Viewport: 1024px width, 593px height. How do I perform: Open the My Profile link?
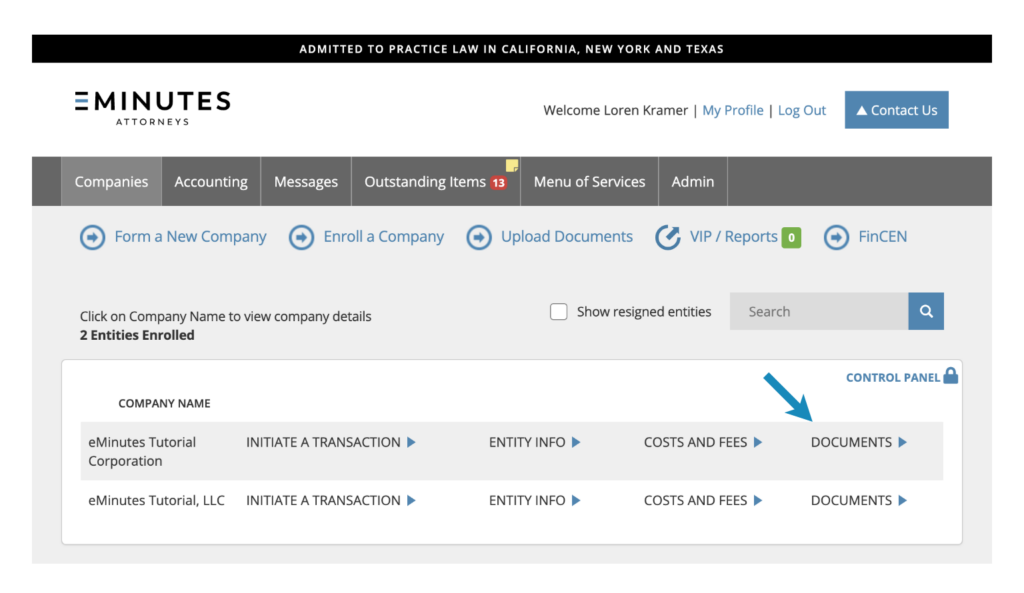732,111
